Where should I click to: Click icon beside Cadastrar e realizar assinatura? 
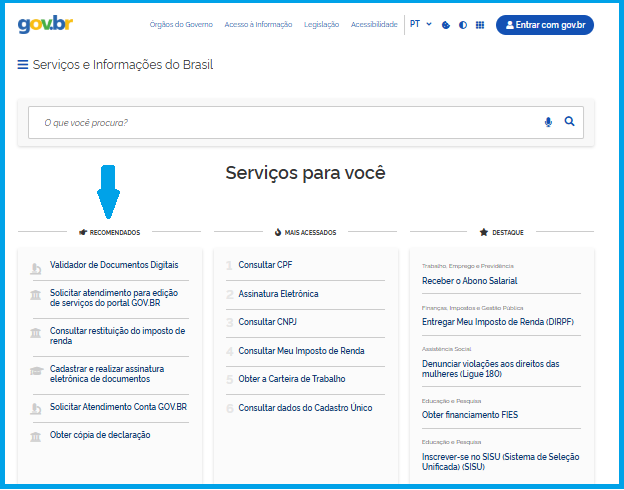36,371
